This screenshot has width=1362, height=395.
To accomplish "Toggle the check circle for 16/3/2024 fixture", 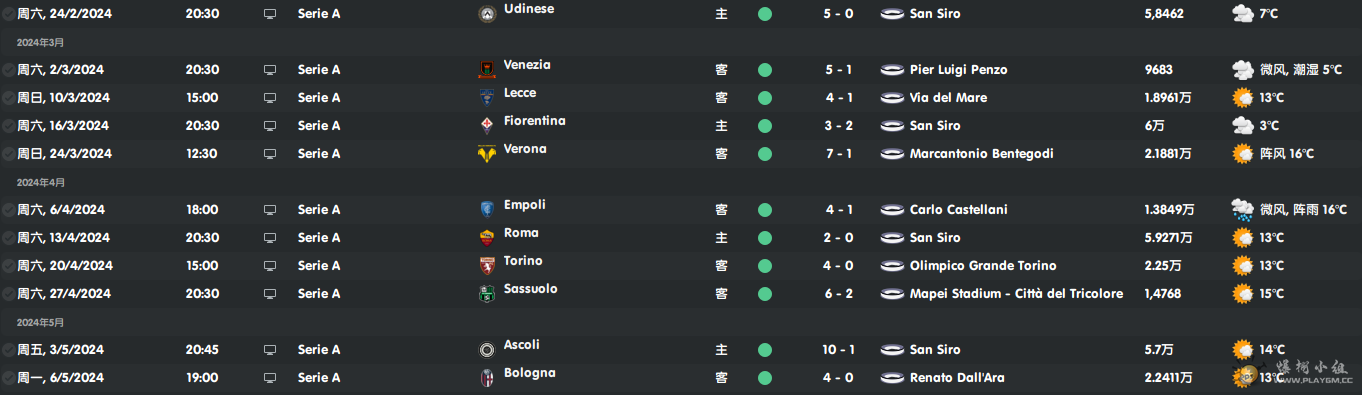I will pyautogui.click(x=8, y=126).
